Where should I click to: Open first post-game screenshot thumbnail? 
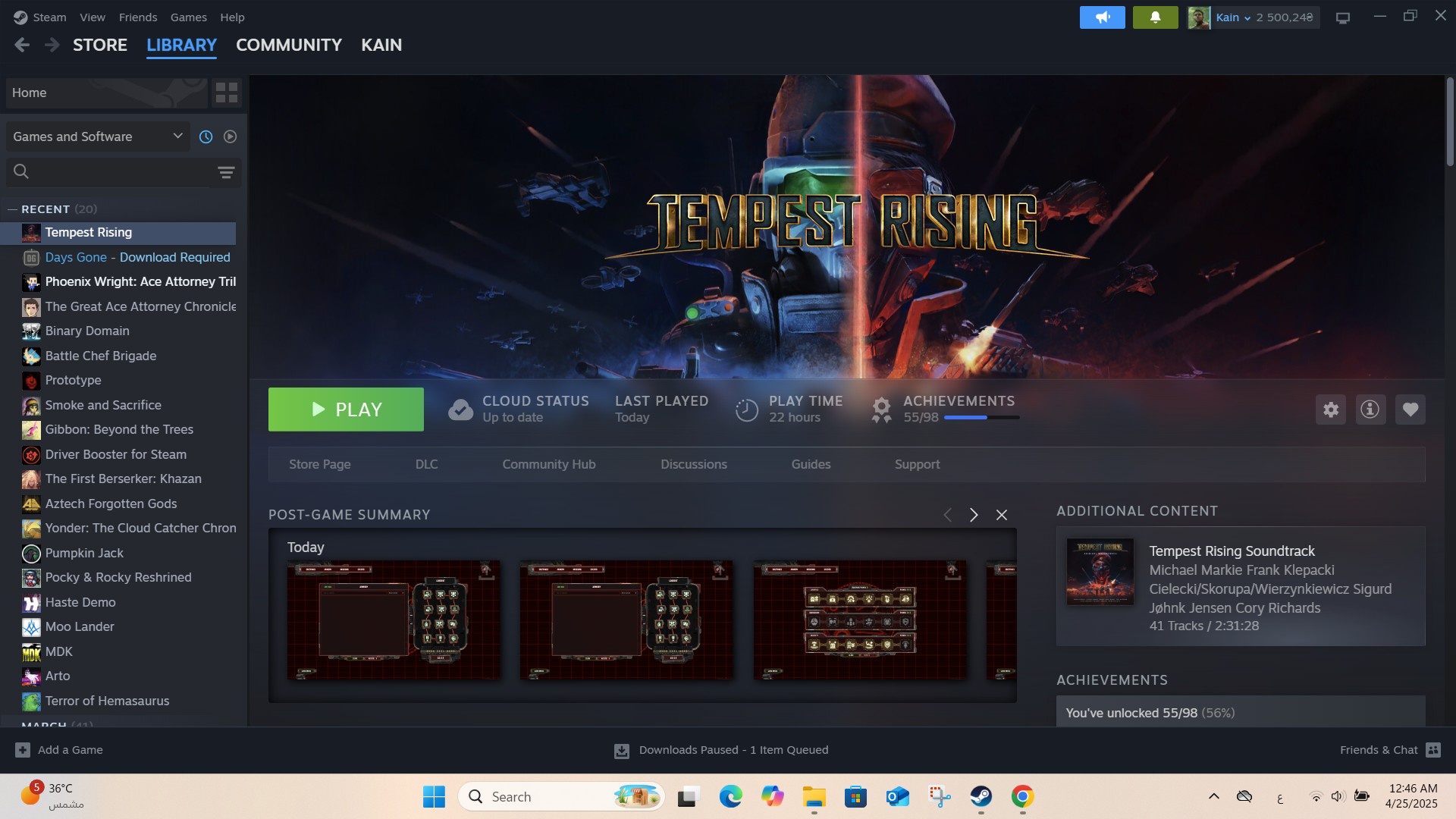394,620
